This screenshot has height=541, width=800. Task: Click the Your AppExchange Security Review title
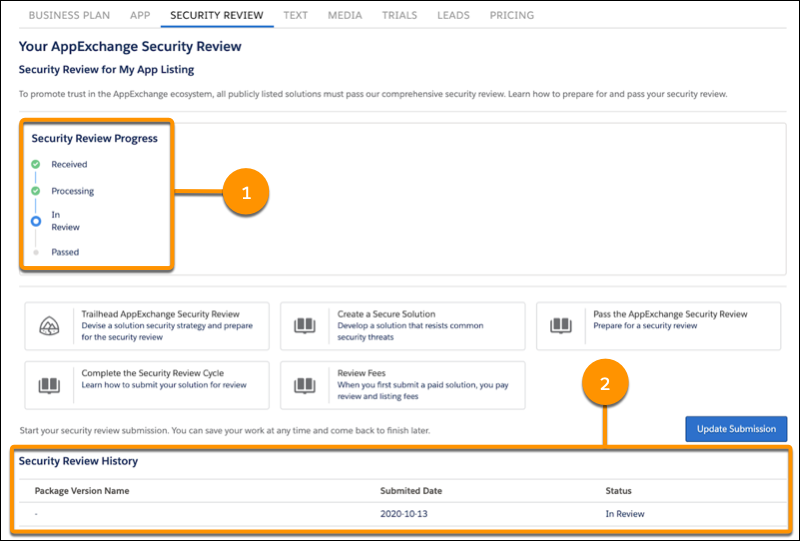coord(130,46)
